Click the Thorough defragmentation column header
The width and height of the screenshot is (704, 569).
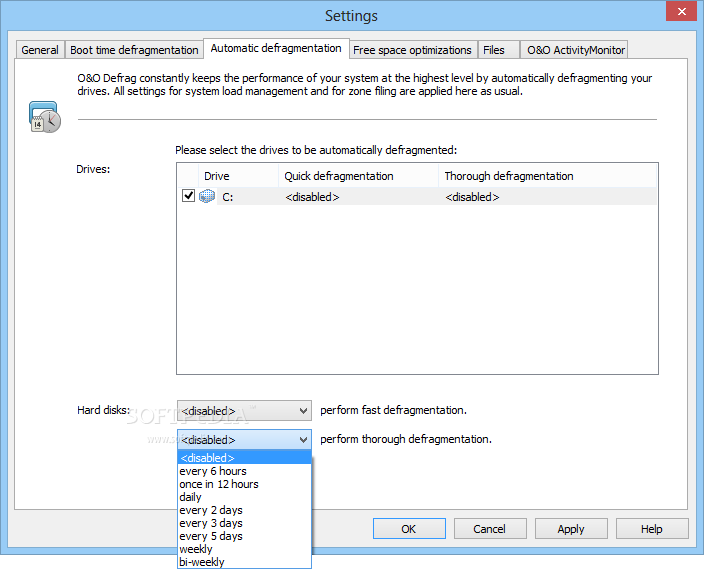(x=547, y=176)
